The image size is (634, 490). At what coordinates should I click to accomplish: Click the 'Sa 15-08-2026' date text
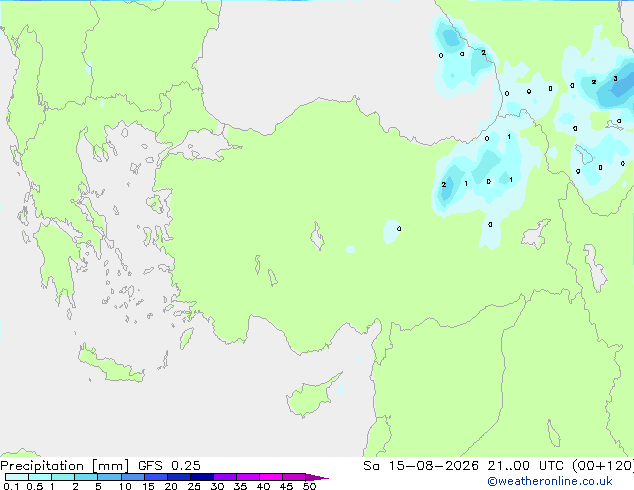coord(421,466)
